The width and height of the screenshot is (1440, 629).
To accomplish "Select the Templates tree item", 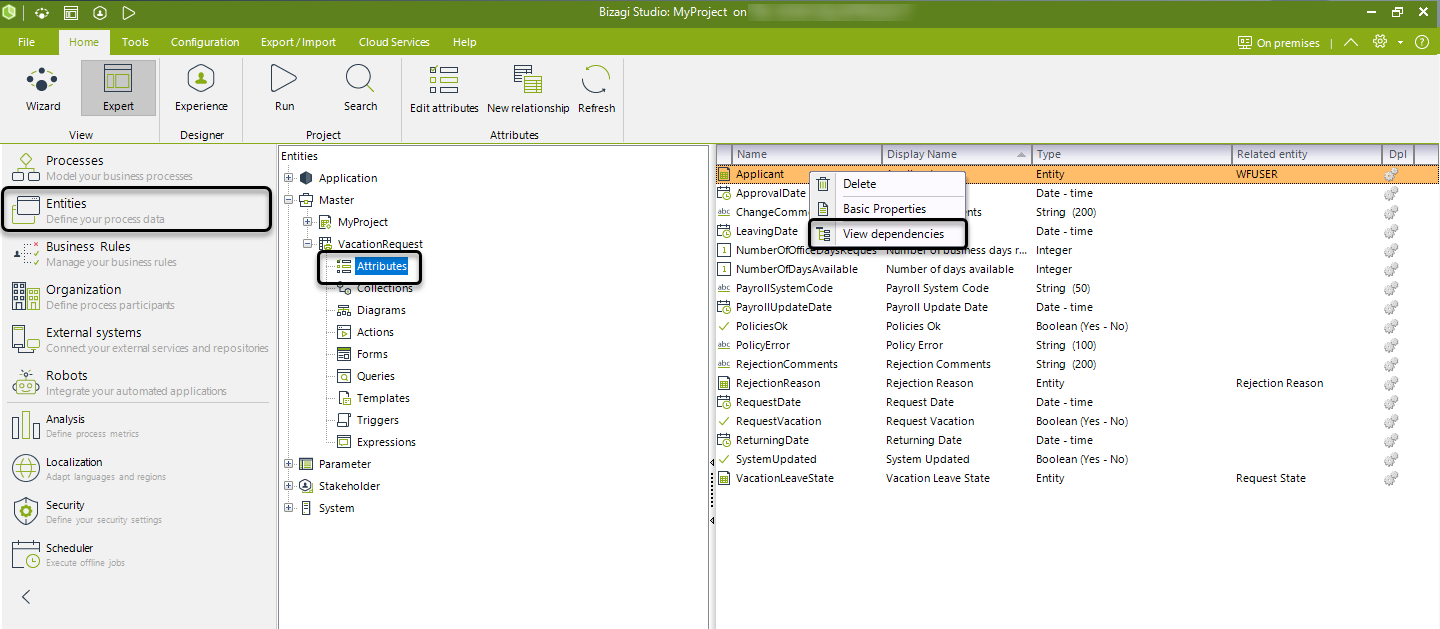I will pos(383,398).
